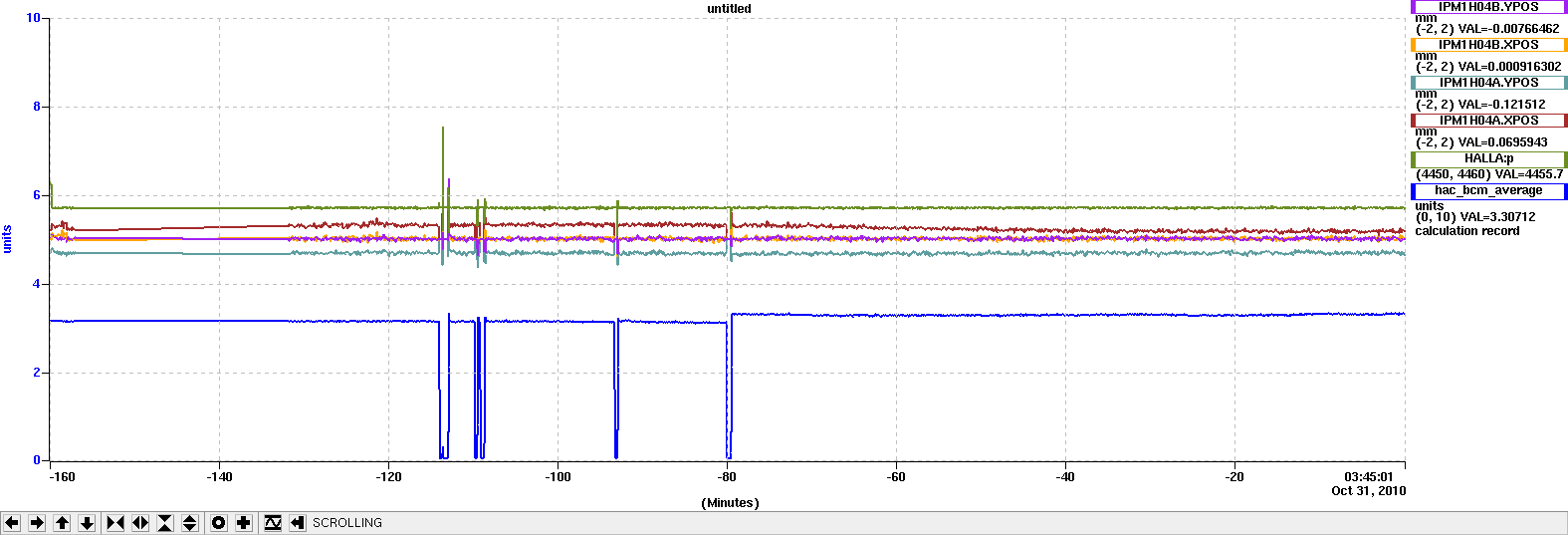
Task: Click the return-to-scrolling arrow button
Action: coord(298,523)
